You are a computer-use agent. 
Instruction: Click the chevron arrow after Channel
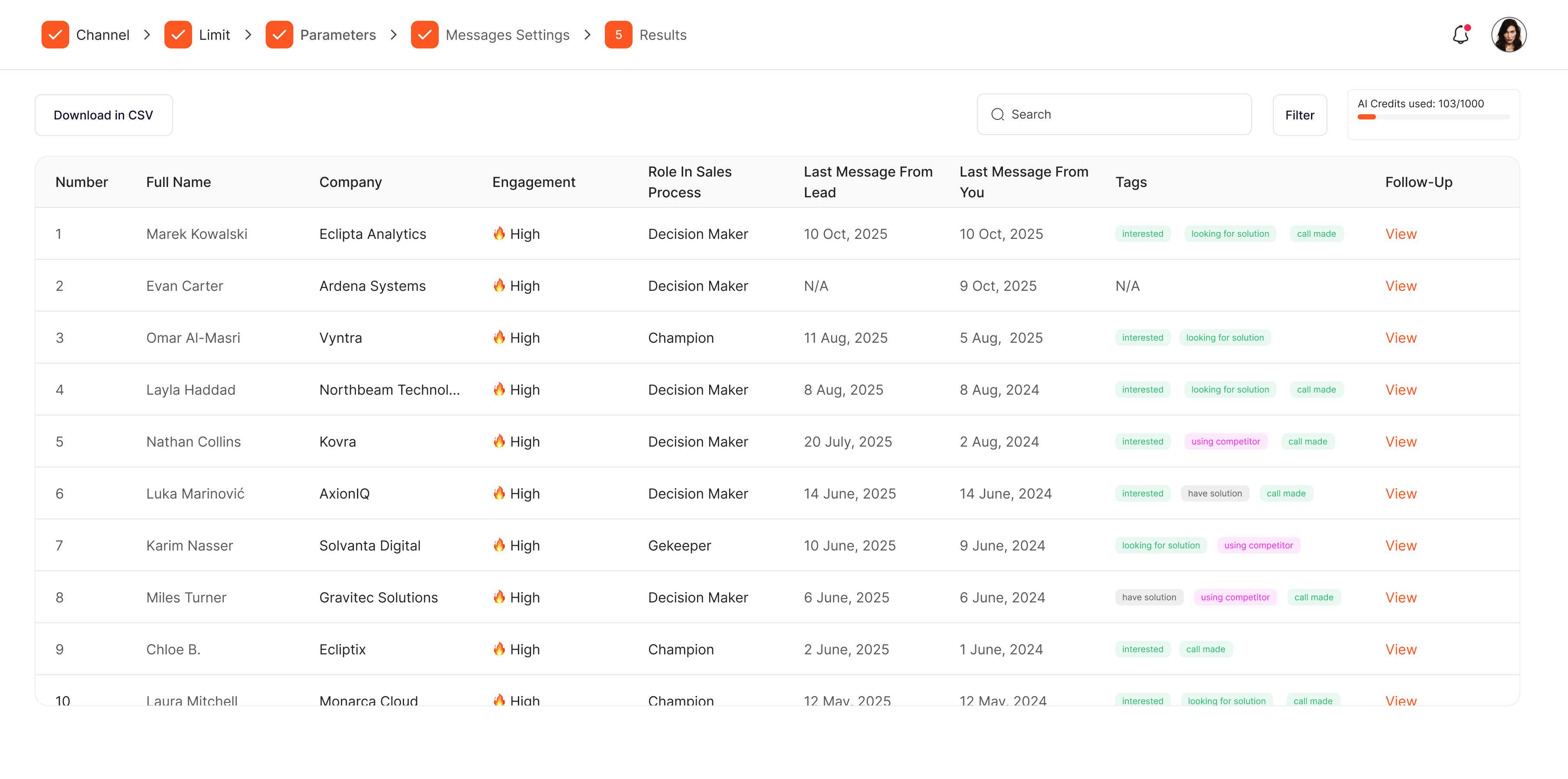point(147,35)
